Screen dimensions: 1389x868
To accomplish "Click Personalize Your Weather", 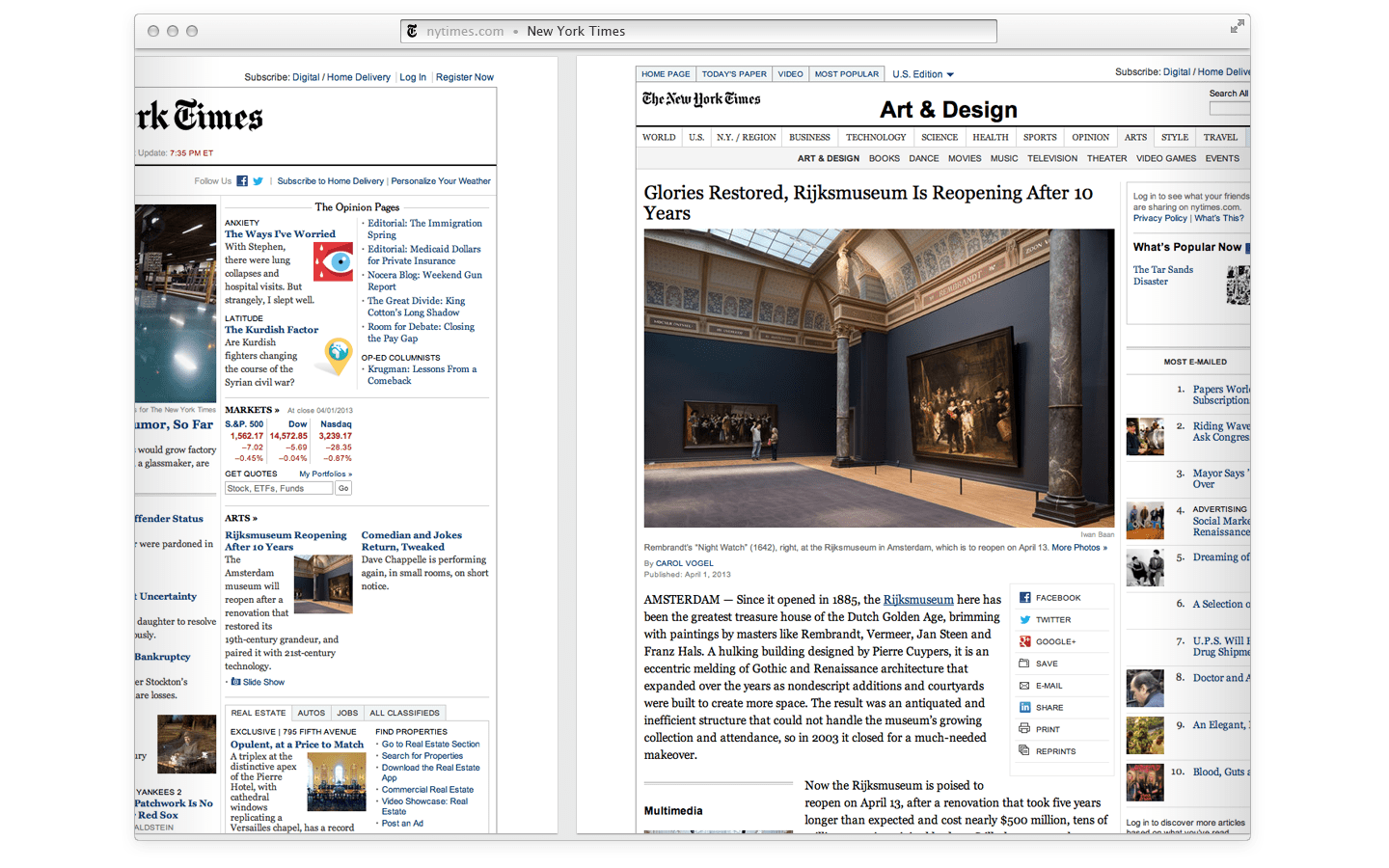I will pos(441,181).
